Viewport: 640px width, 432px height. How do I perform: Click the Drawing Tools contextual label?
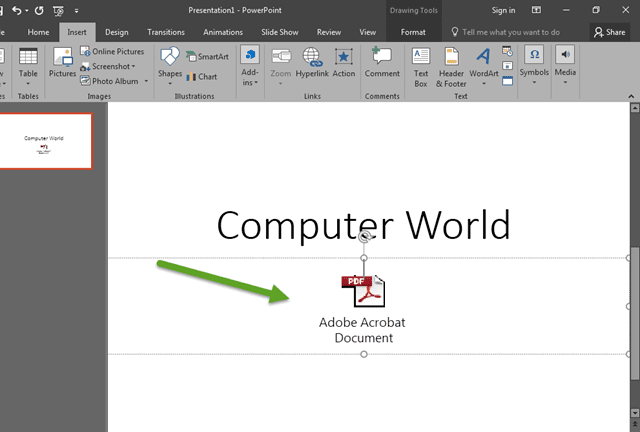[413, 11]
